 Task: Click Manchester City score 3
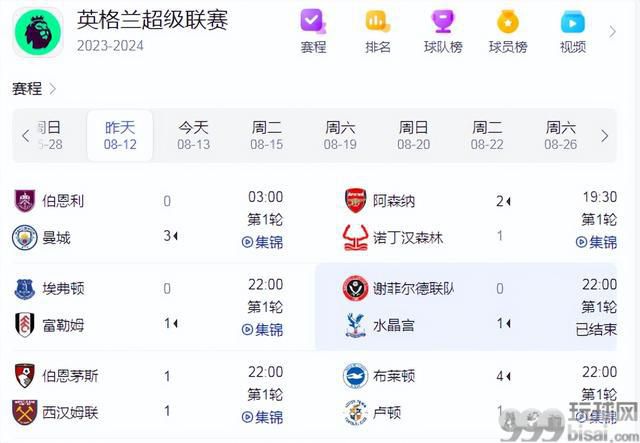click(167, 236)
